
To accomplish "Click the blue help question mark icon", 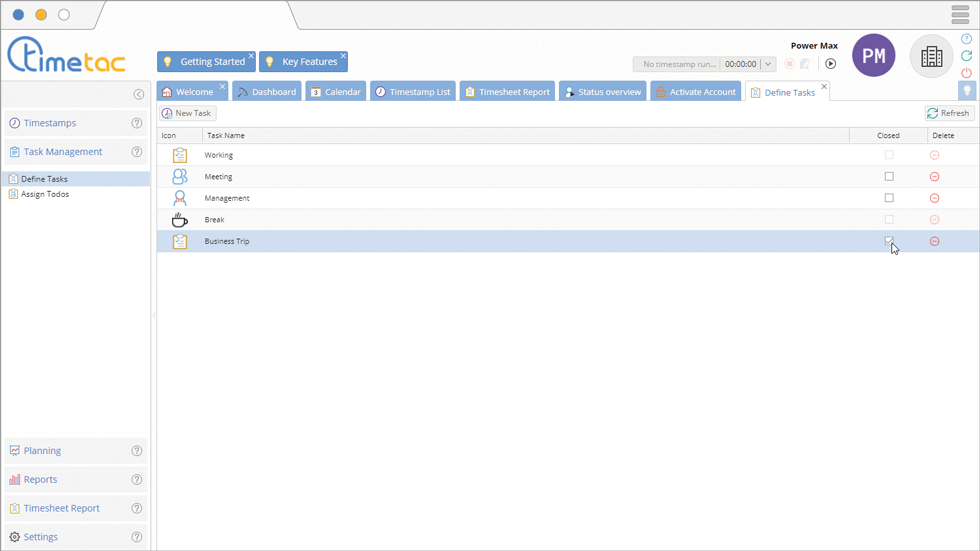I will [x=966, y=39].
